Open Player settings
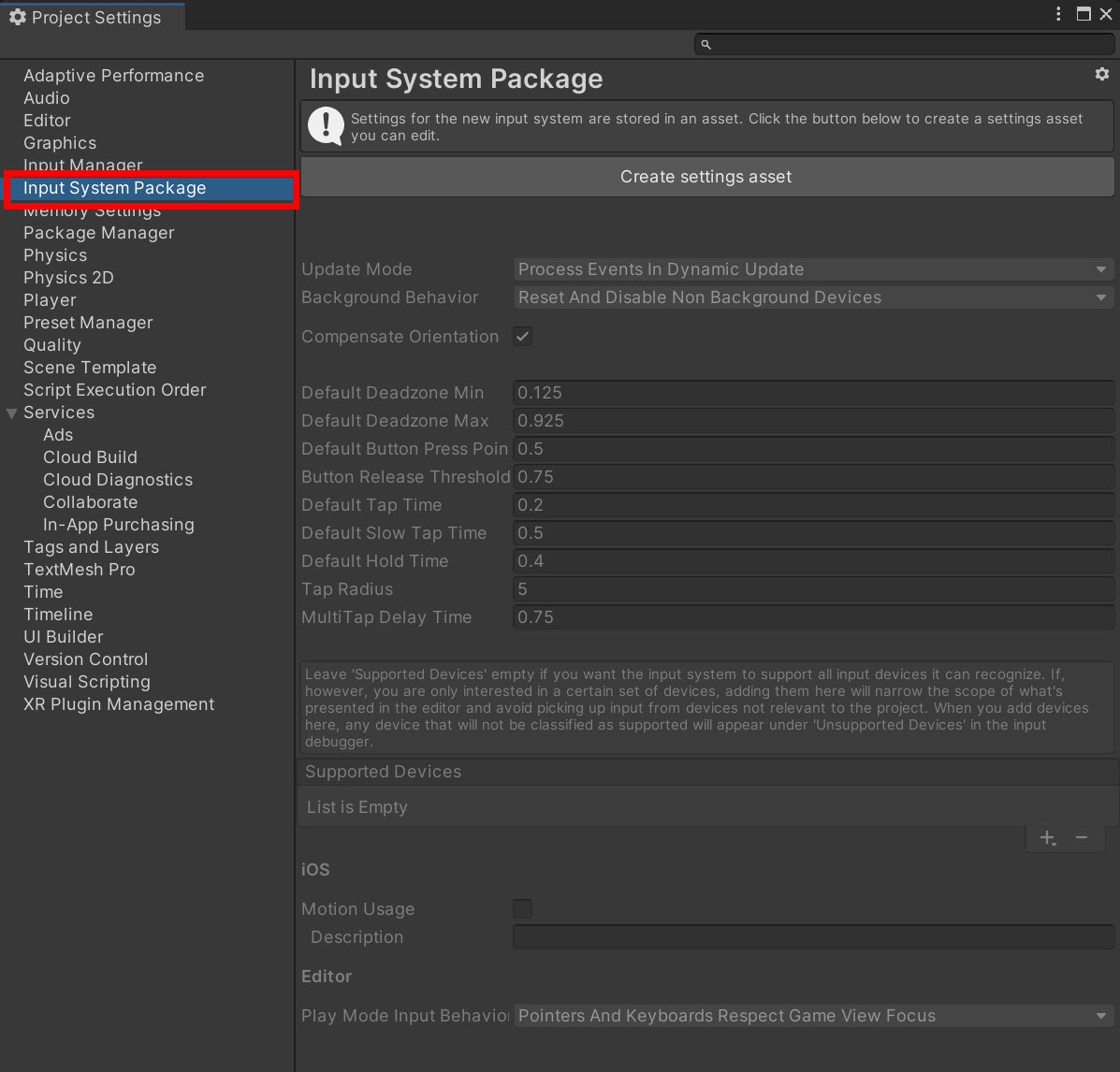This screenshot has width=1120, height=1072. tap(50, 300)
